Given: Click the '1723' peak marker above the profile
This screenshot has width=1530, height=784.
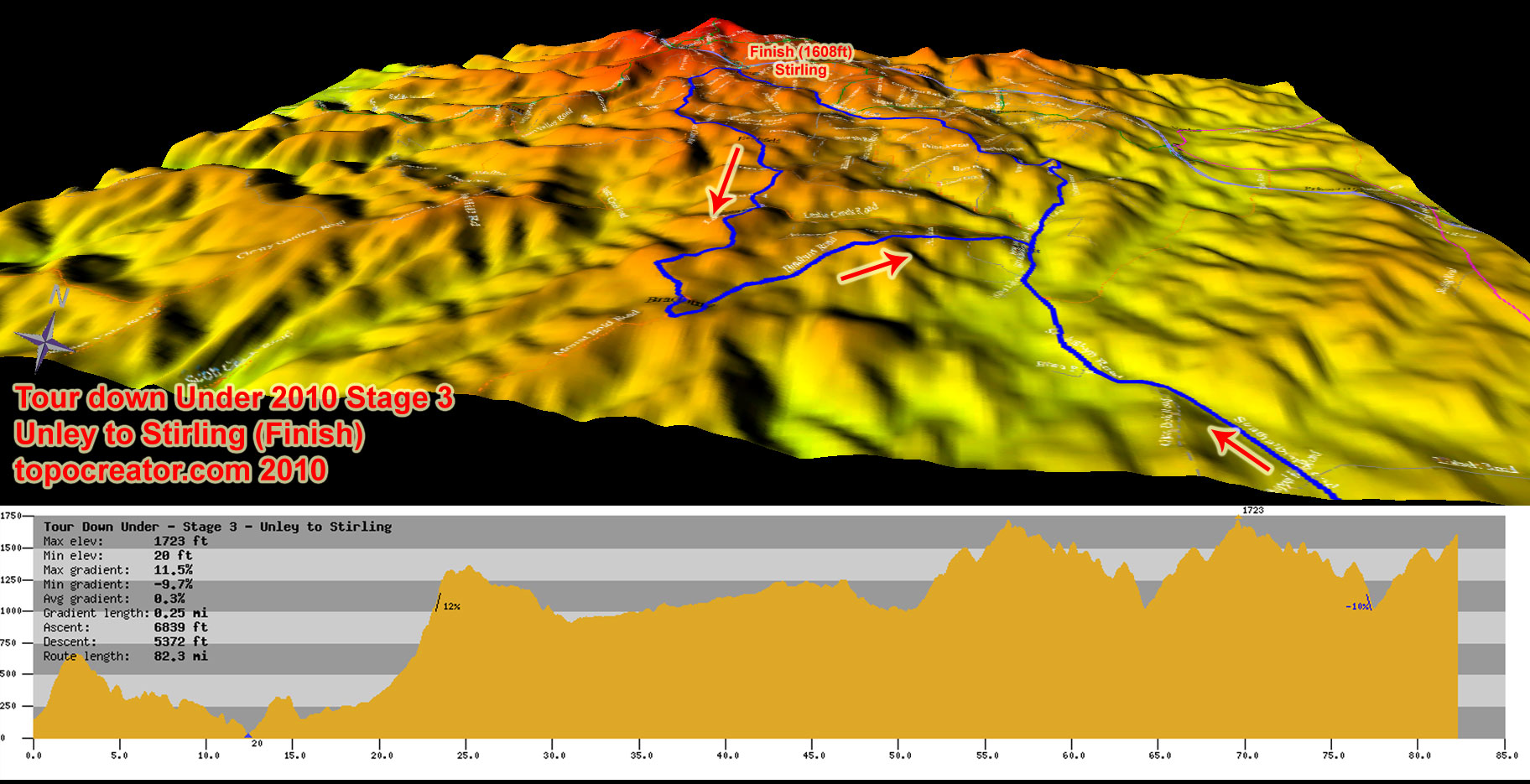Looking at the screenshot, I should (1252, 510).
